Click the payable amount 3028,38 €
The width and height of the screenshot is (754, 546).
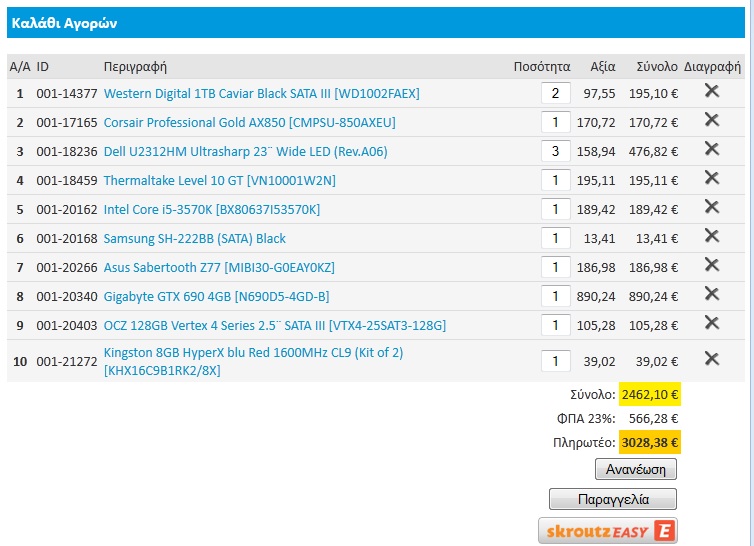(650, 442)
